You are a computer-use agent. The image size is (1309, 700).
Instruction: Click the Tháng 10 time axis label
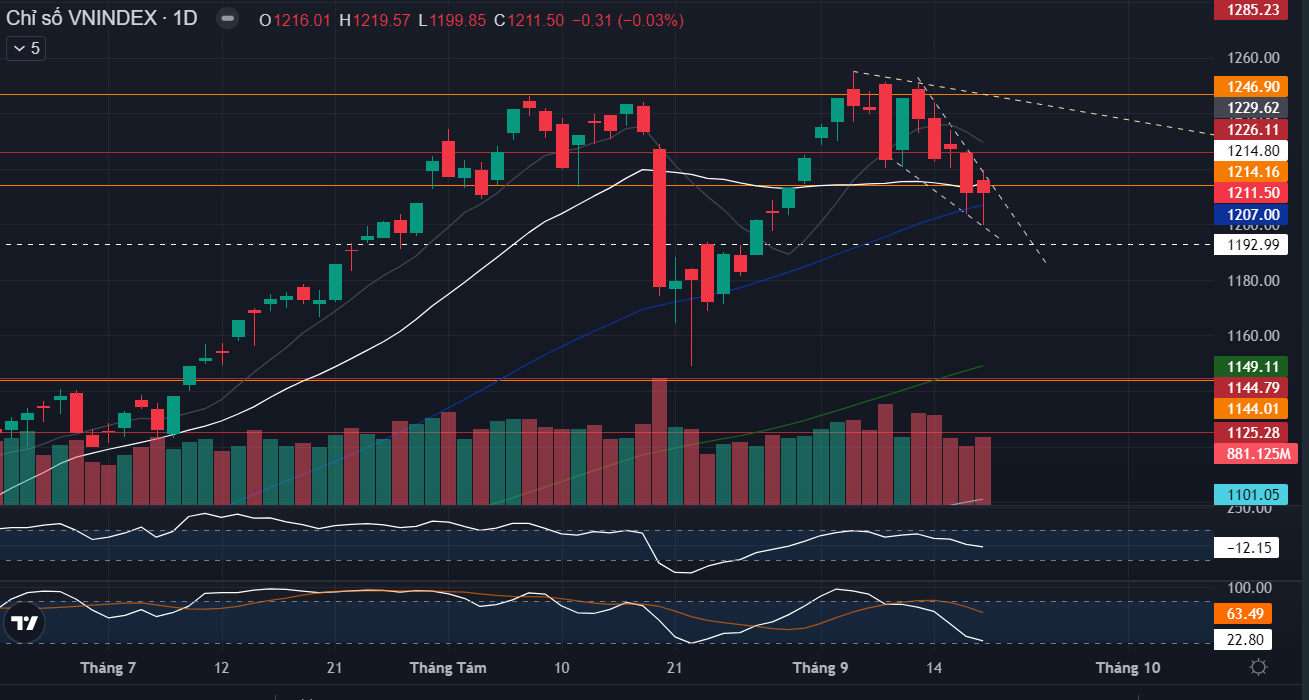[1128, 667]
